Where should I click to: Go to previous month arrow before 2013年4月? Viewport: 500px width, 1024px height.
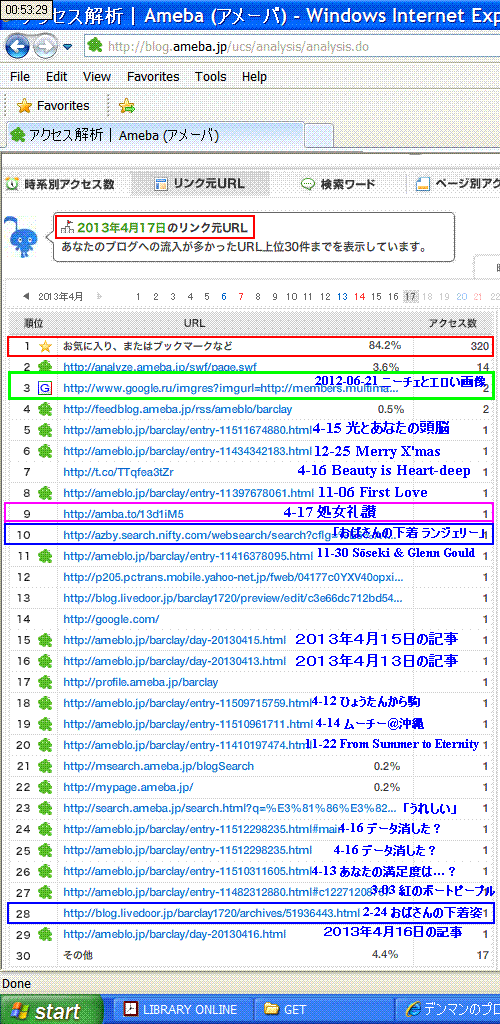(x=26, y=296)
